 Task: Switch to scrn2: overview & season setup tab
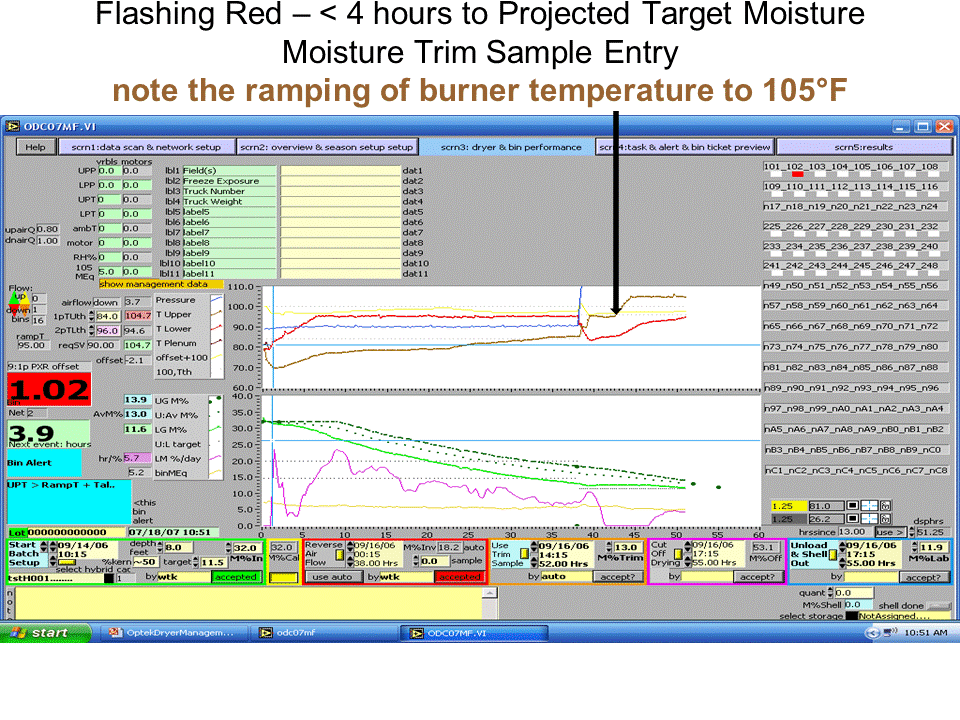click(326, 147)
